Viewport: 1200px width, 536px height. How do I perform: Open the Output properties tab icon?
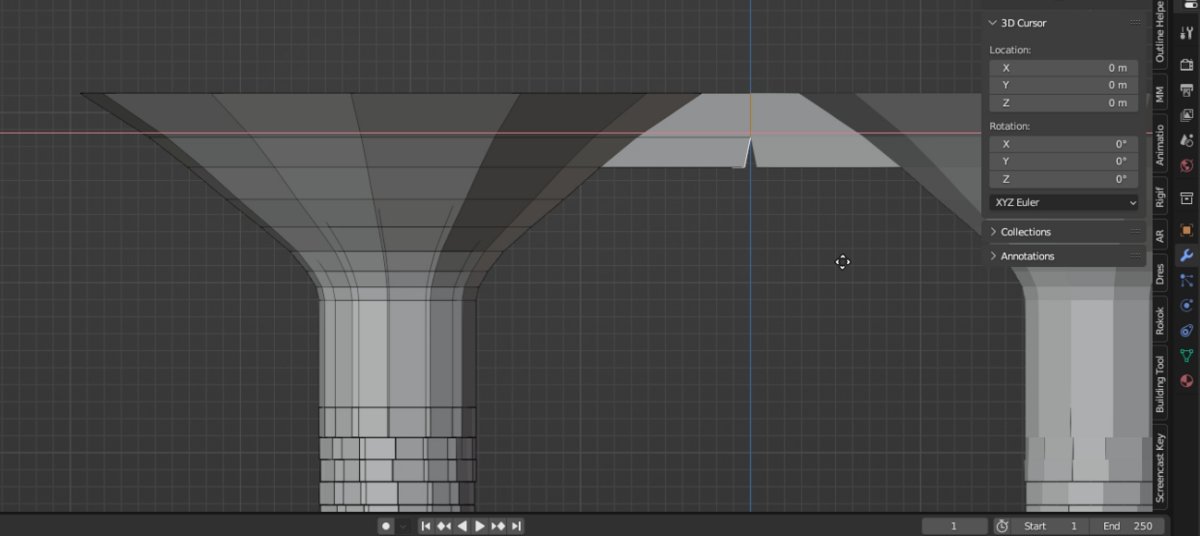(1187, 90)
